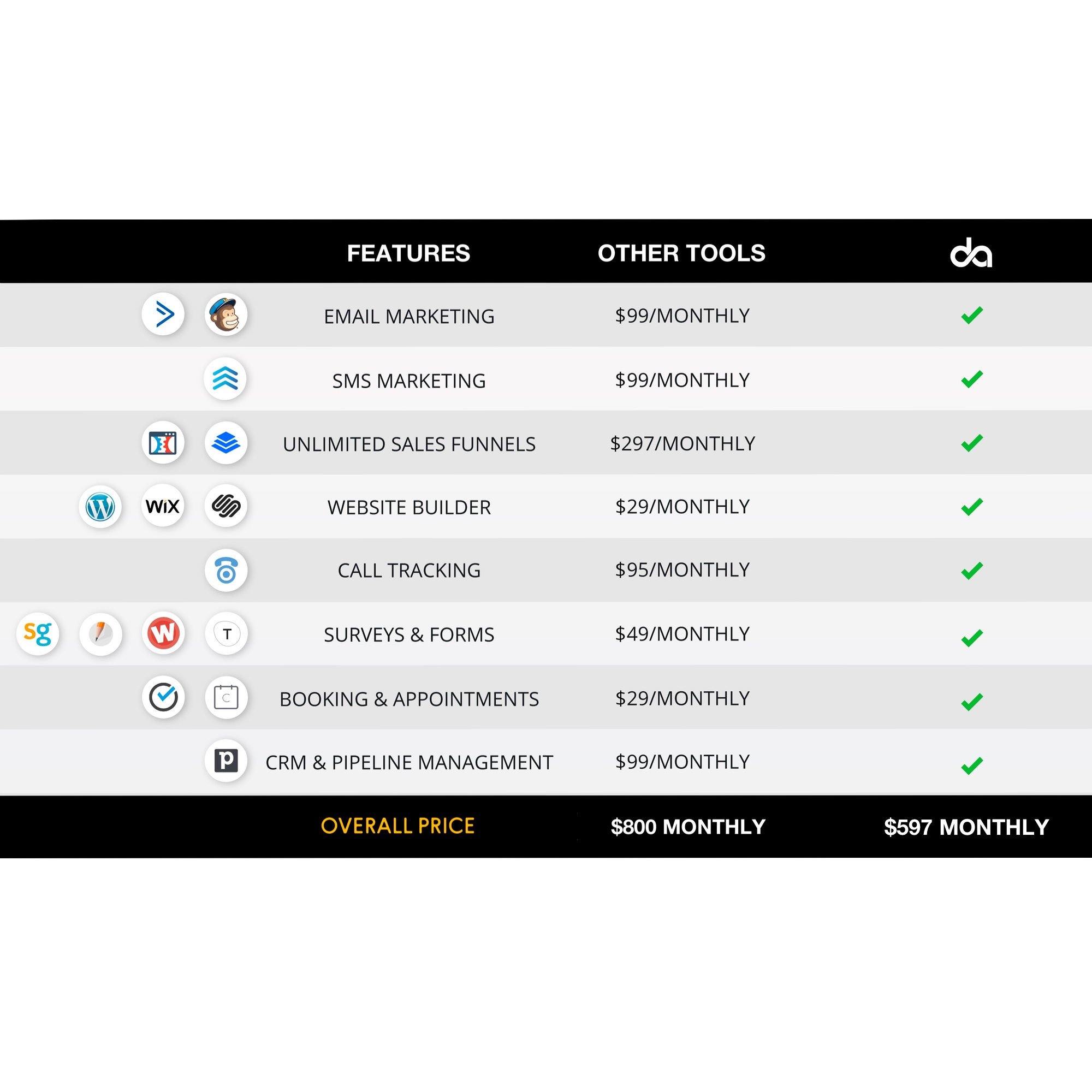Click the Typeform T icon

pos(226,633)
